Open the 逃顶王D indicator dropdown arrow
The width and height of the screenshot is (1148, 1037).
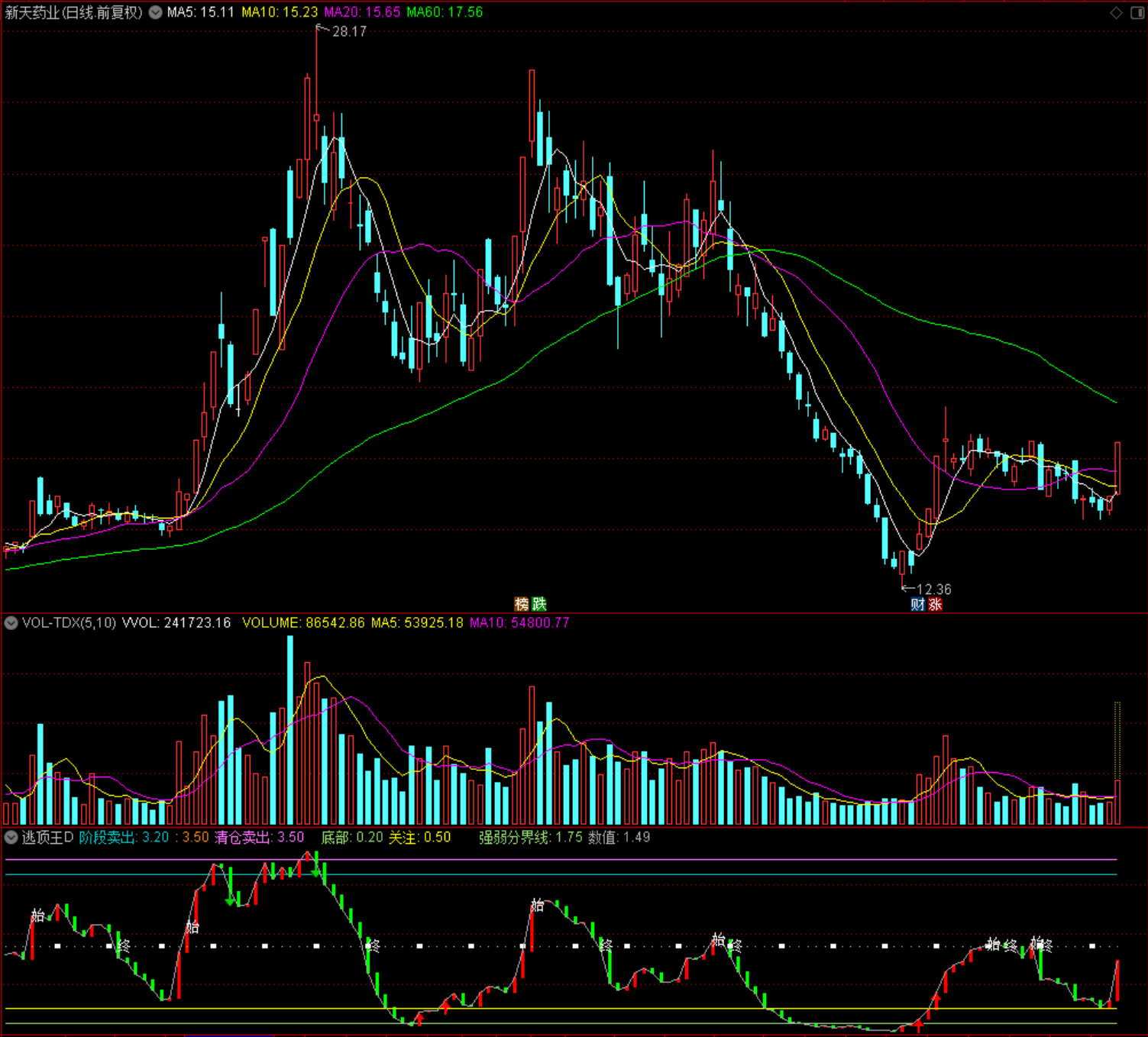(11, 838)
